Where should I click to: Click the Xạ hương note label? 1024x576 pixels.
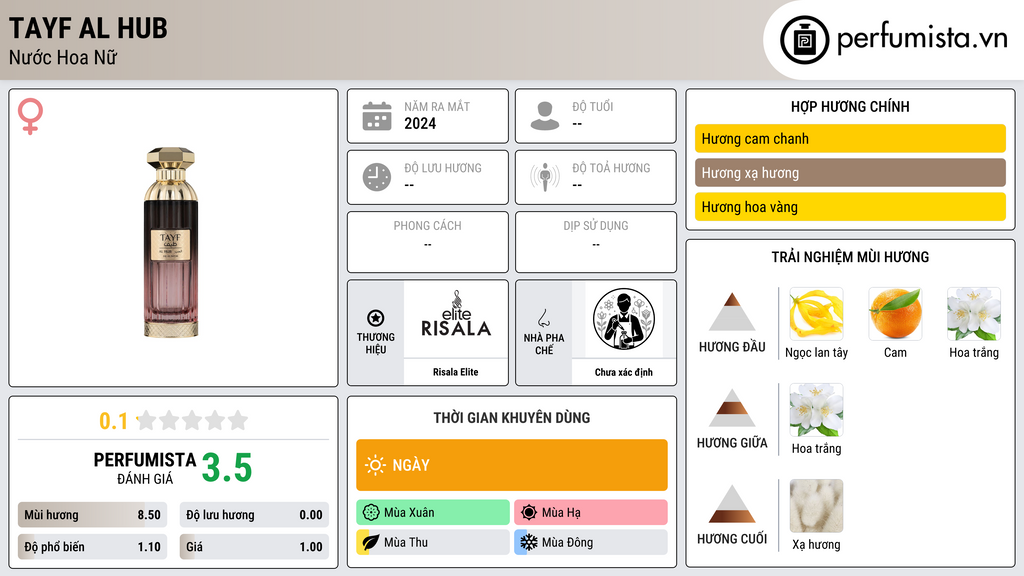pyautogui.click(x=816, y=545)
